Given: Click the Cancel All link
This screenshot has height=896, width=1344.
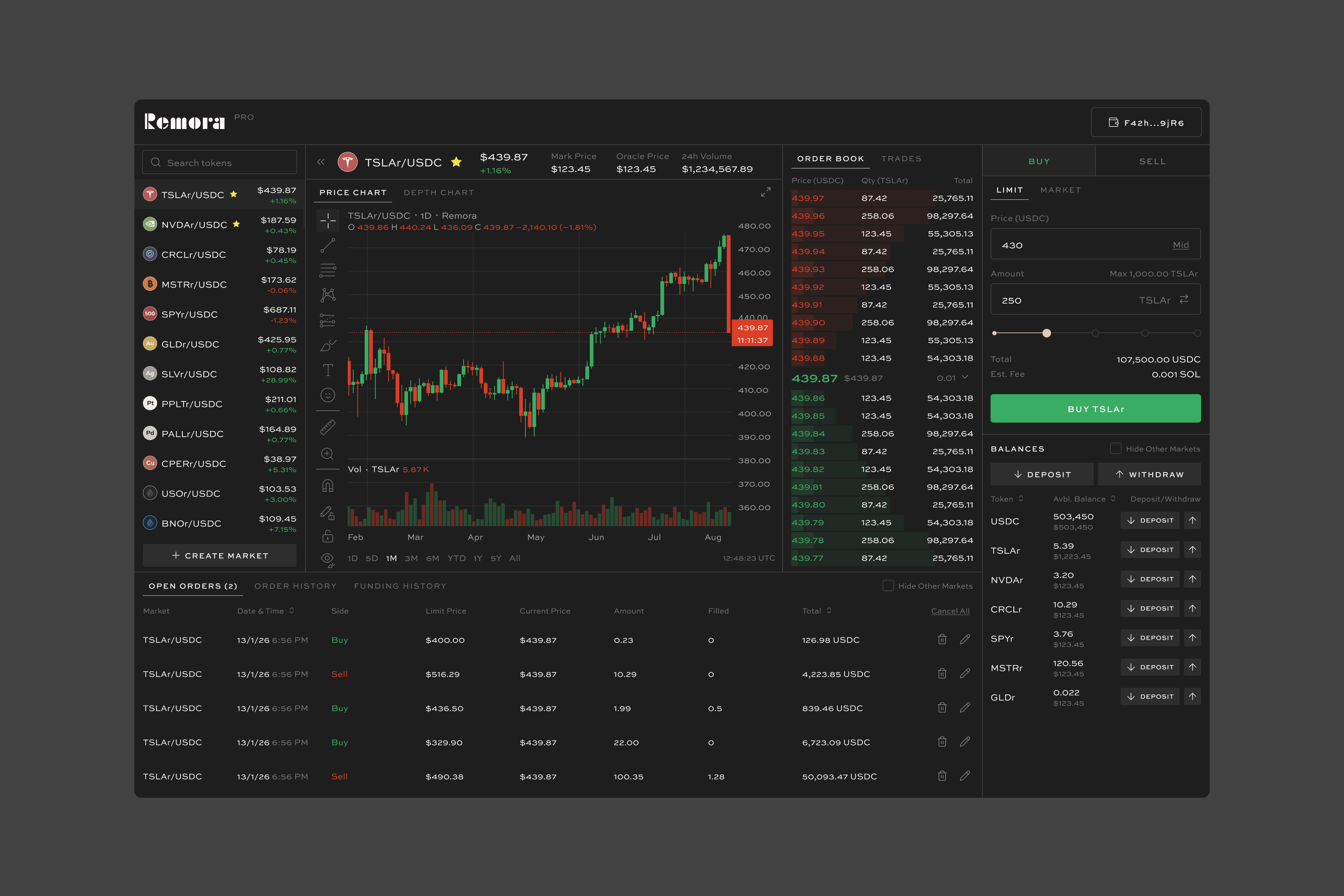Looking at the screenshot, I should point(950,611).
